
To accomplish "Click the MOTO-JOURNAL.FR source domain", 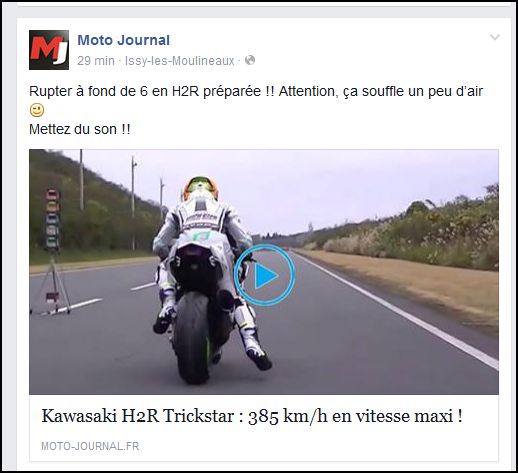I will click(90, 446).
